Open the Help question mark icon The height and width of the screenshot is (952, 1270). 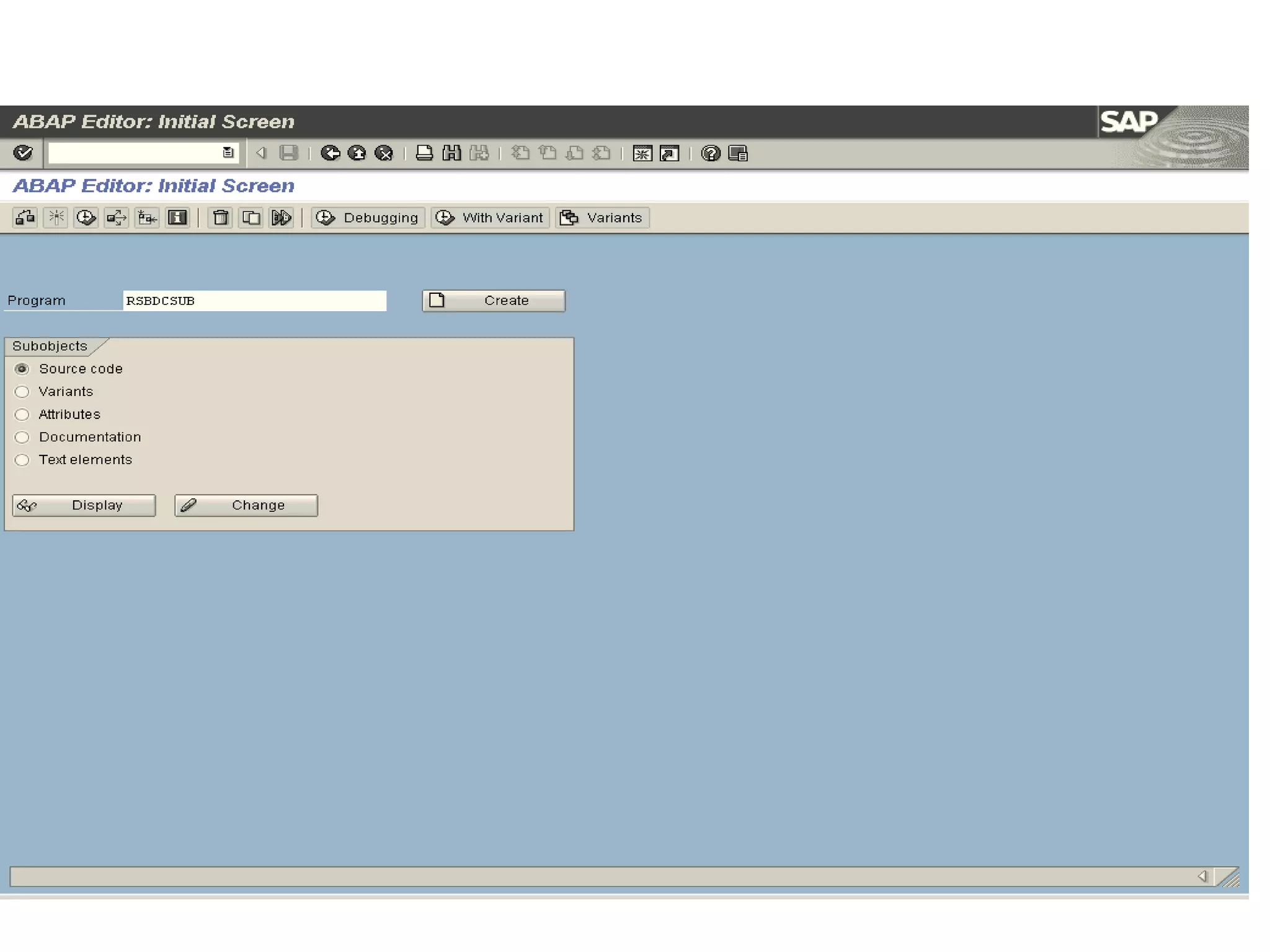click(x=710, y=153)
